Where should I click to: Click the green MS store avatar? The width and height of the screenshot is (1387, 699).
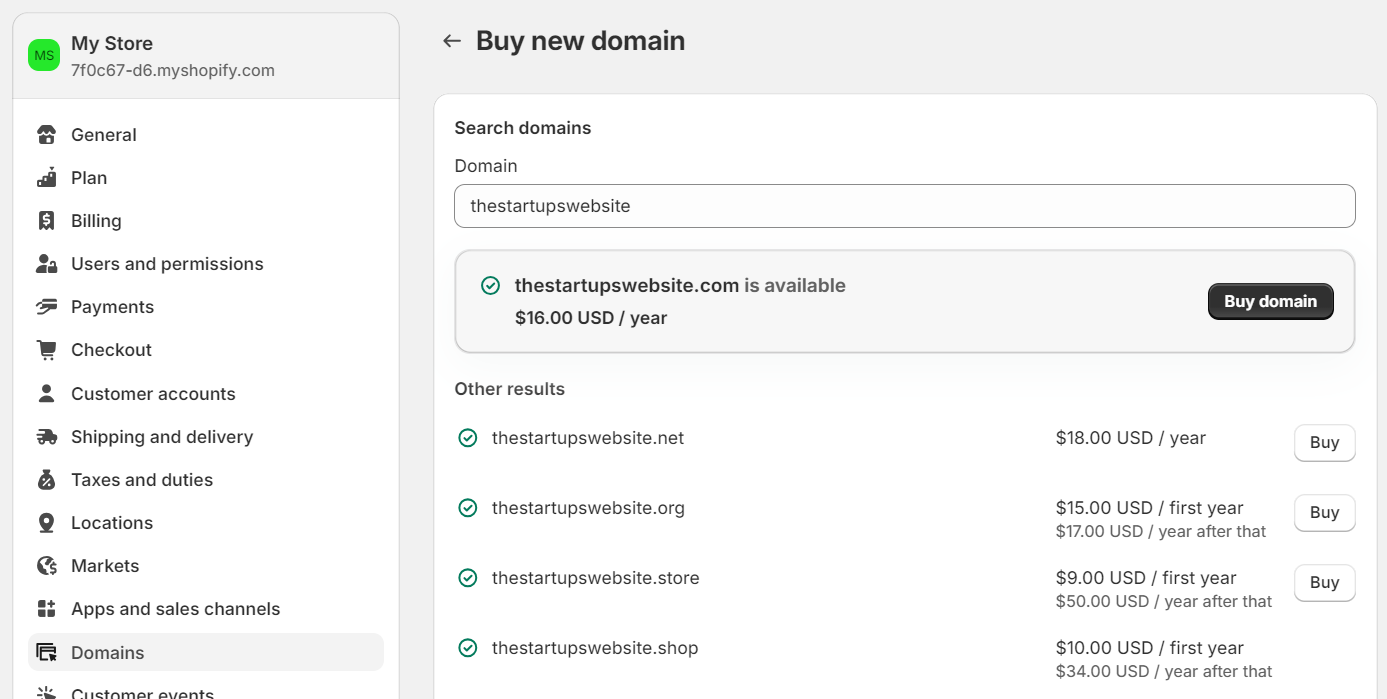(x=43, y=55)
